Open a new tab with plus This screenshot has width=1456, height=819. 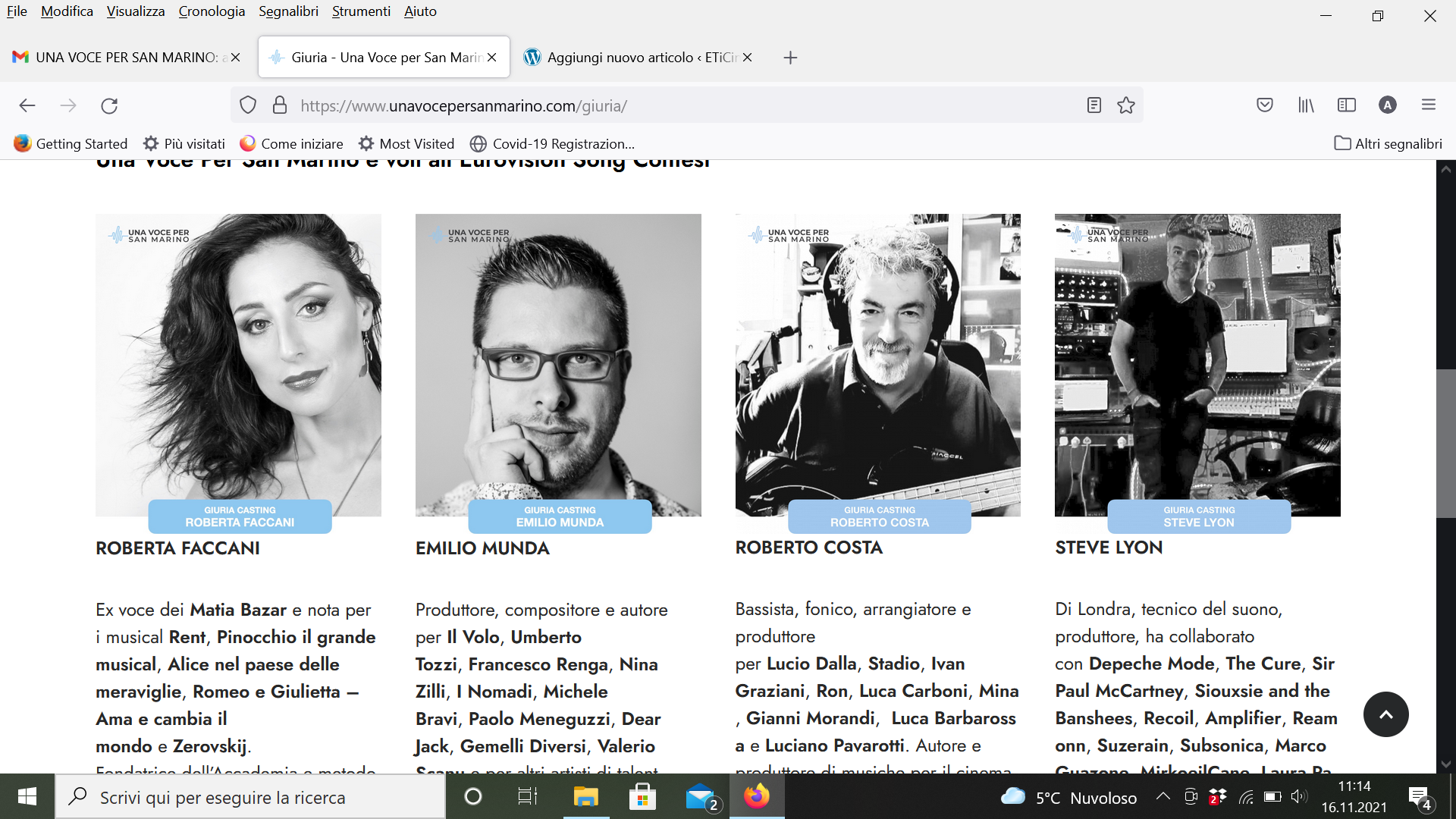pos(790,58)
